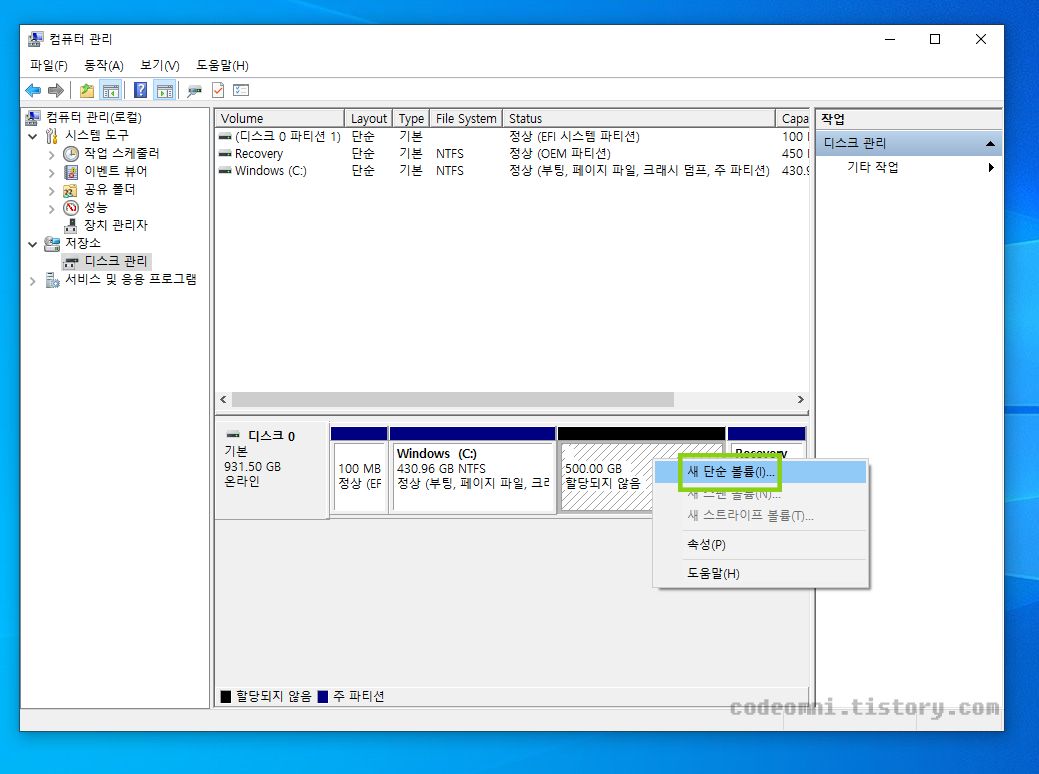Click More Actions in Actions pane
This screenshot has height=774, width=1039.
click(872, 167)
